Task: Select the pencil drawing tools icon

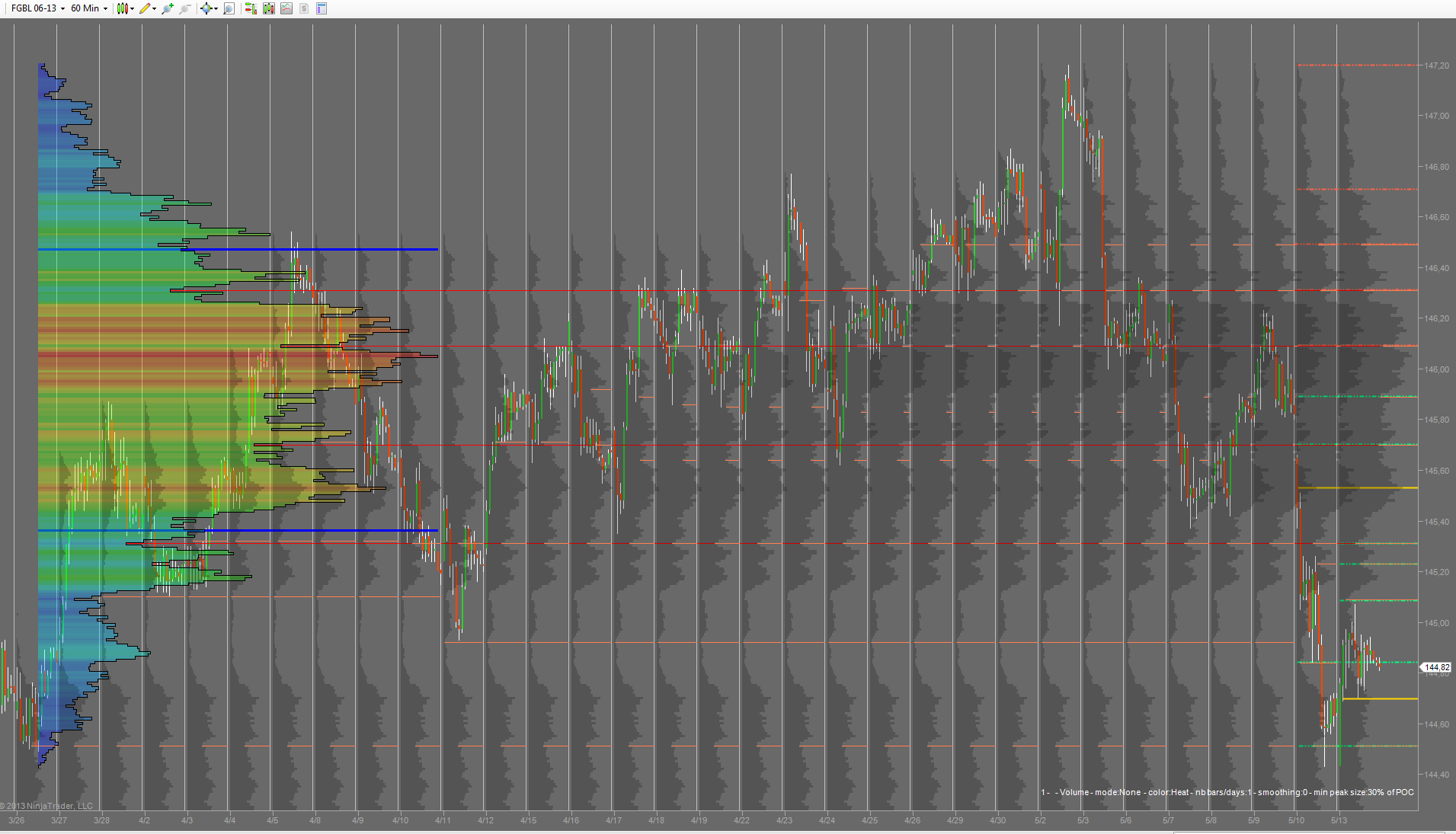Action: click(x=145, y=8)
